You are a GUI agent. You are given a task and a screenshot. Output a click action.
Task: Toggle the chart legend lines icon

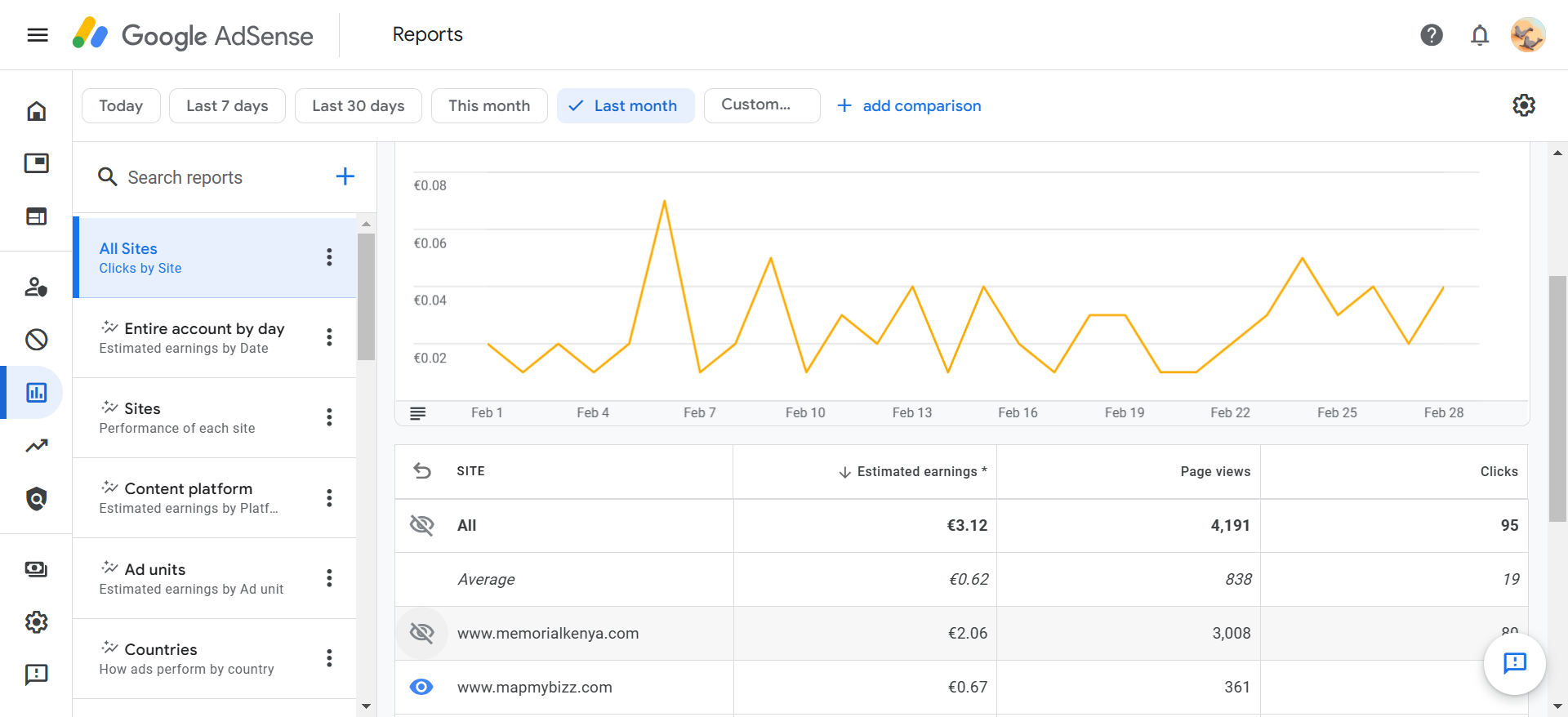tap(417, 413)
